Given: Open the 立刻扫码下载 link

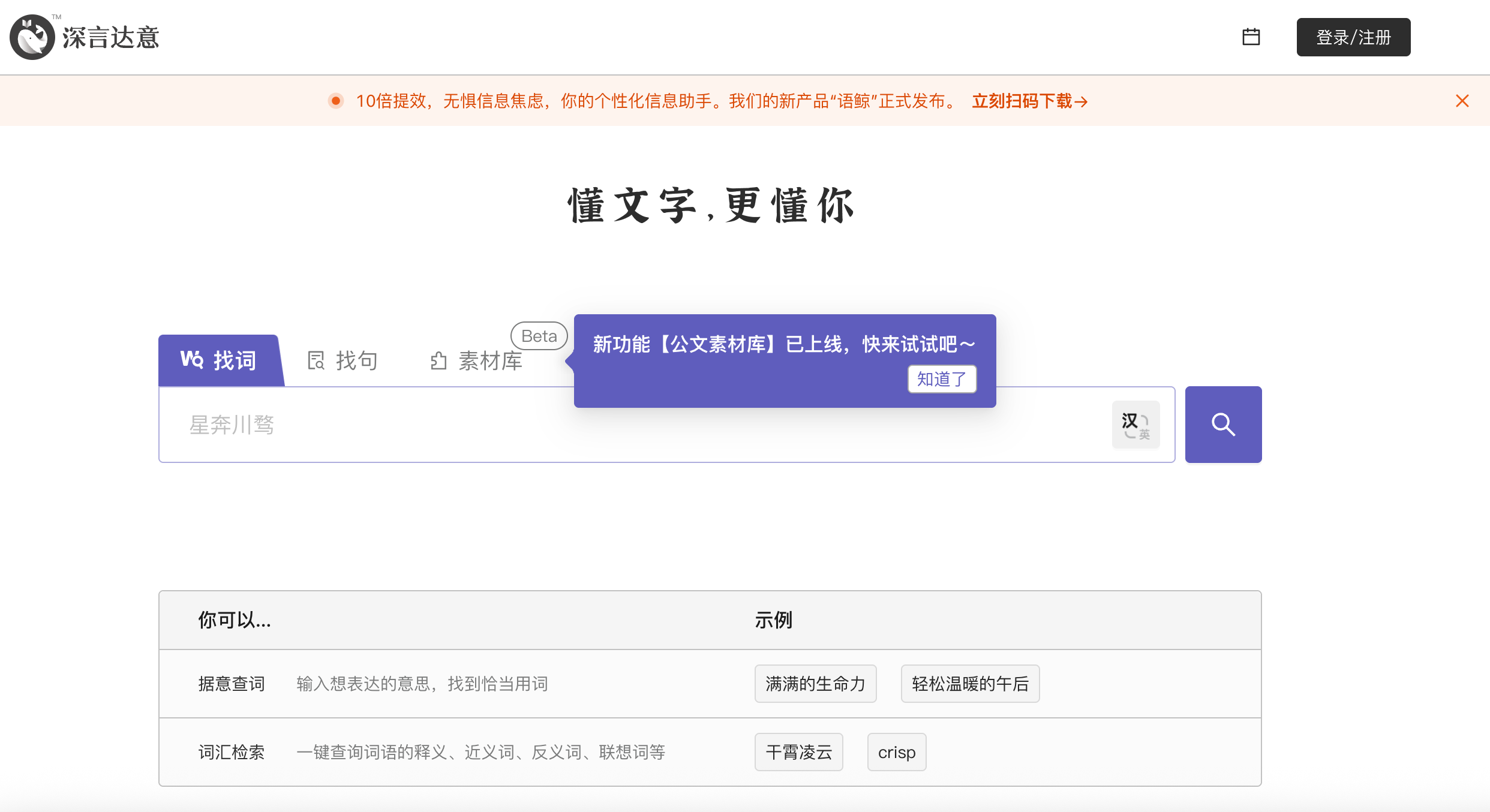Looking at the screenshot, I should click(x=1029, y=101).
